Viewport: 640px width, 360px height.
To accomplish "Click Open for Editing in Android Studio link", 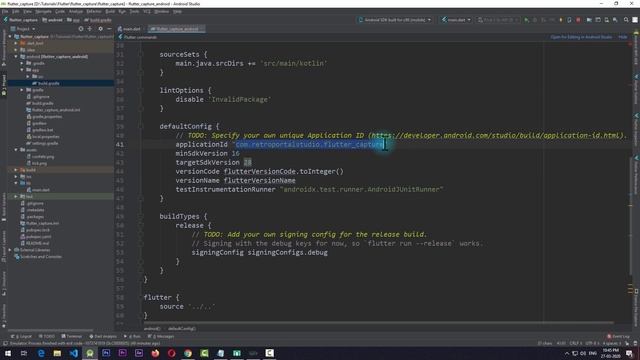I will 581,37.
